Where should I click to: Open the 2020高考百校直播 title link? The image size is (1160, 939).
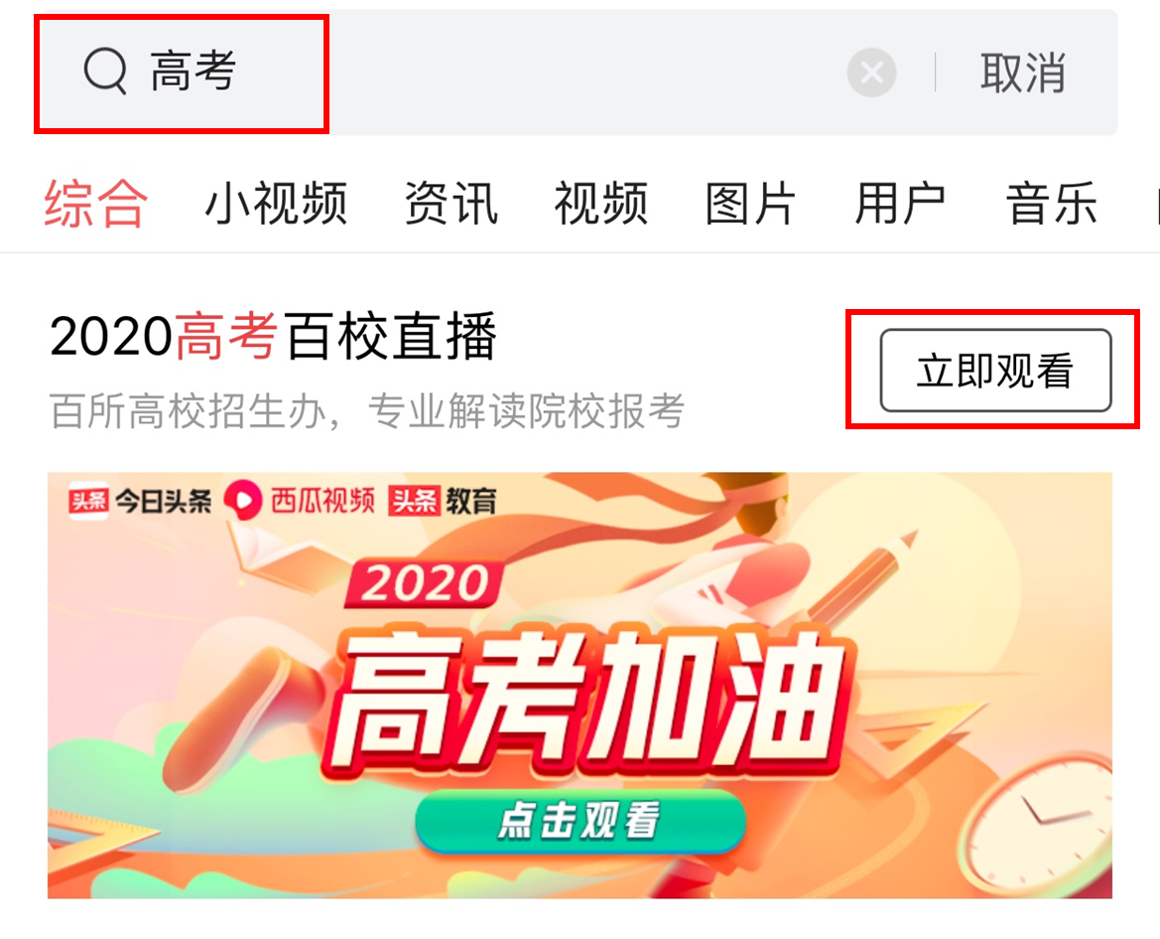[x=273, y=337]
